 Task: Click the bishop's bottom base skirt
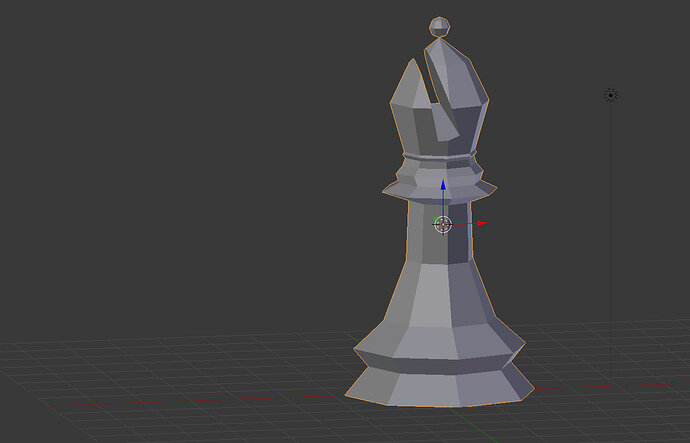(x=439, y=386)
